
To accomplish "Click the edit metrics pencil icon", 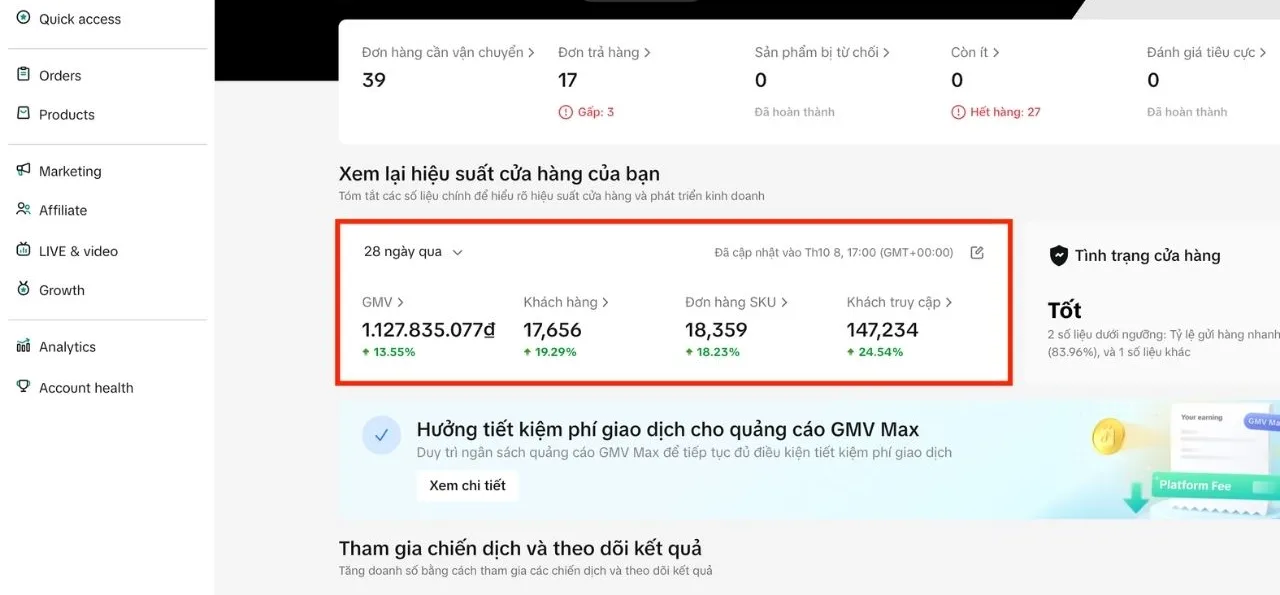I will click(977, 252).
